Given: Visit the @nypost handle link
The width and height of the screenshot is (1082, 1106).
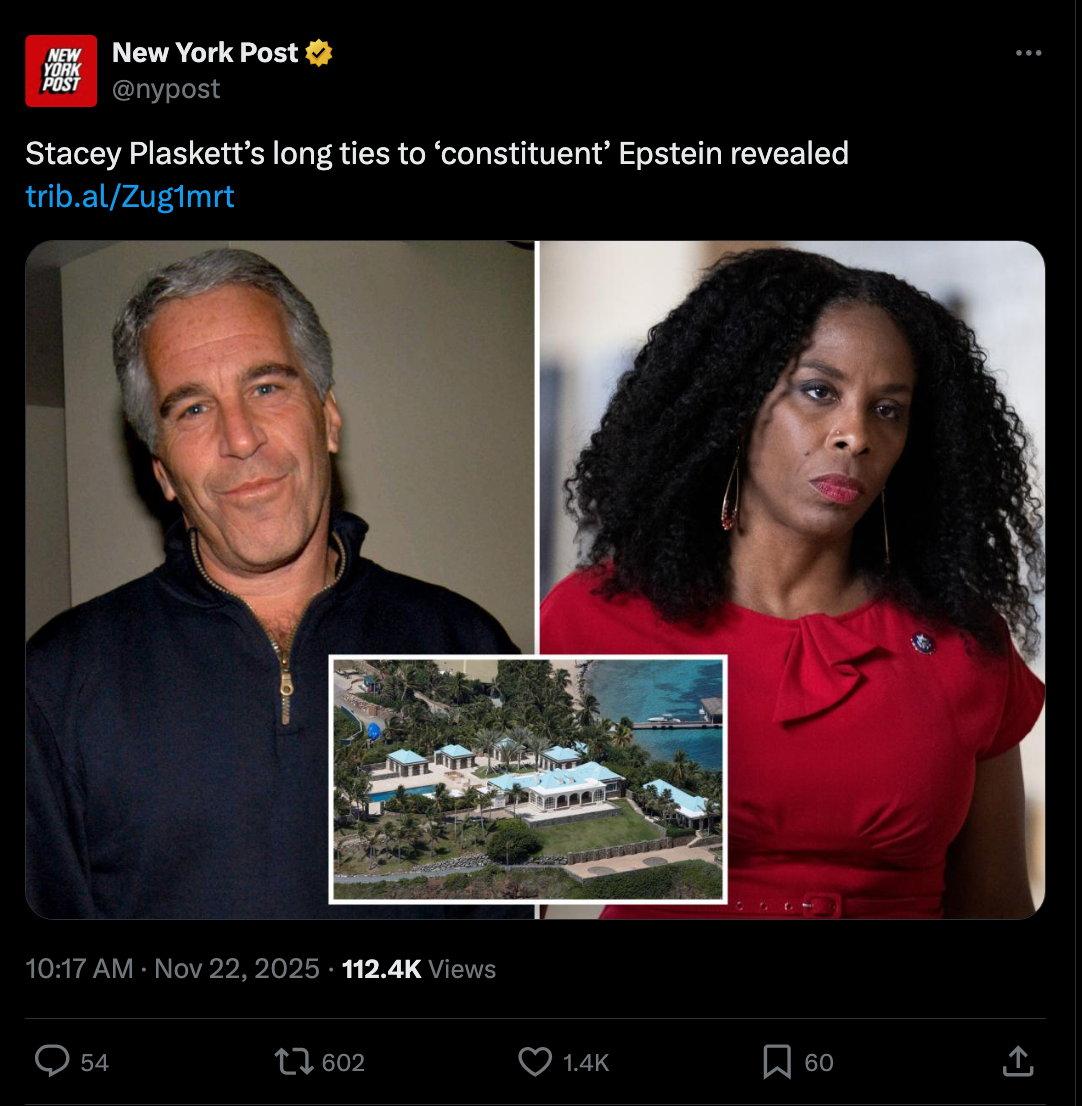Looking at the screenshot, I should pyautogui.click(x=166, y=89).
